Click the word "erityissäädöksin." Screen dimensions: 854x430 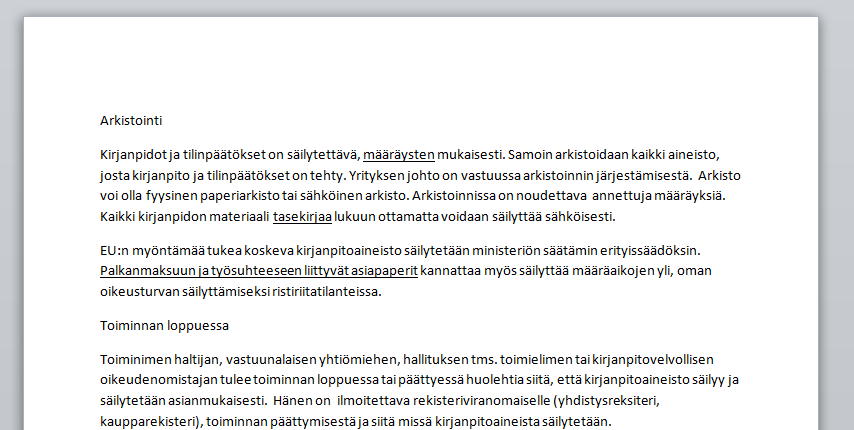pyautogui.click(x=650, y=251)
